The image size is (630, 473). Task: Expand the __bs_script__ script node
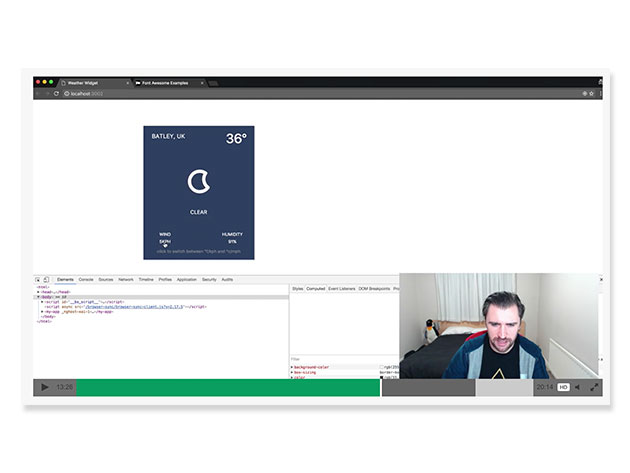[x=42, y=302]
